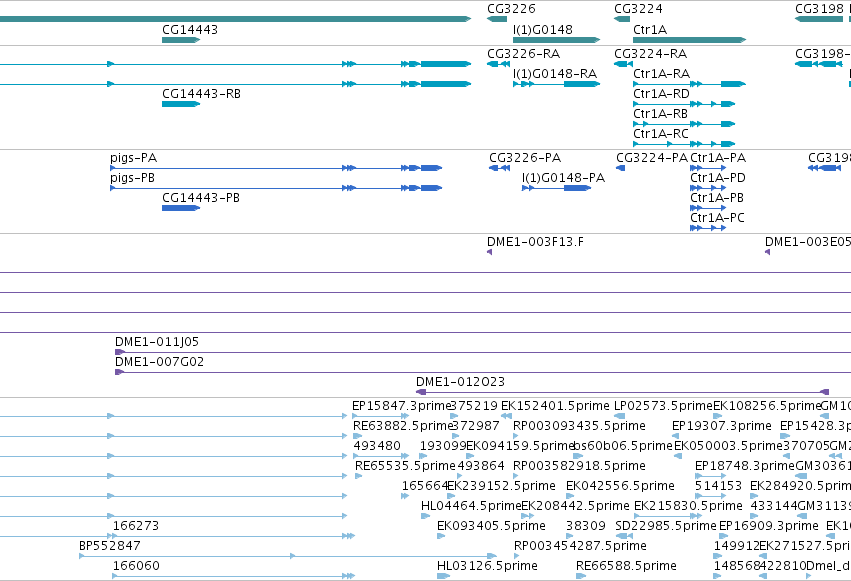This screenshot has height=581, width=851.
Task: Select the Ctr1A-RD transcript
Action: pos(684,104)
